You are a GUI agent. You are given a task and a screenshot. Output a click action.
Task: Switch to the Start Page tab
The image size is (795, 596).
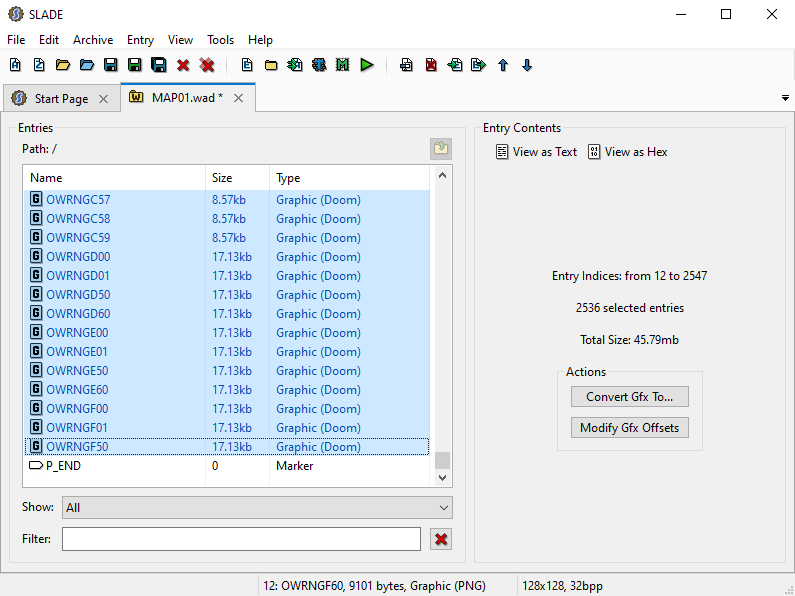pos(61,99)
